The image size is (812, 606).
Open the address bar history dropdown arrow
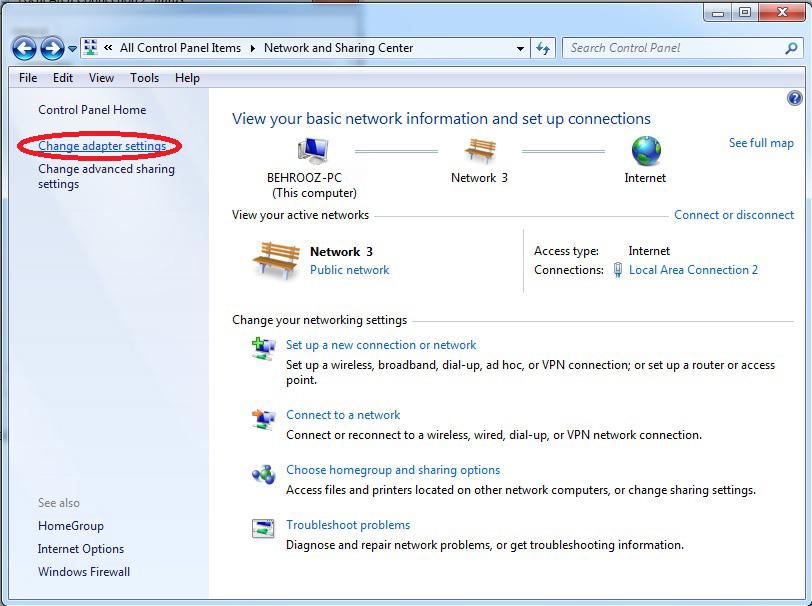(520, 48)
